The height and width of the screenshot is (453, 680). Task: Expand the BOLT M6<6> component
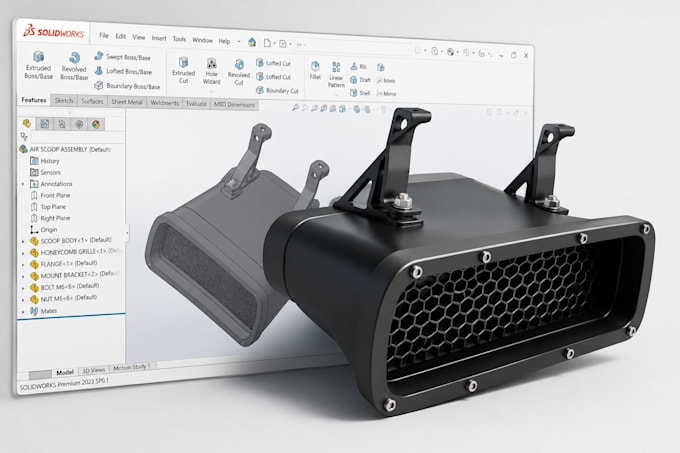point(23,288)
